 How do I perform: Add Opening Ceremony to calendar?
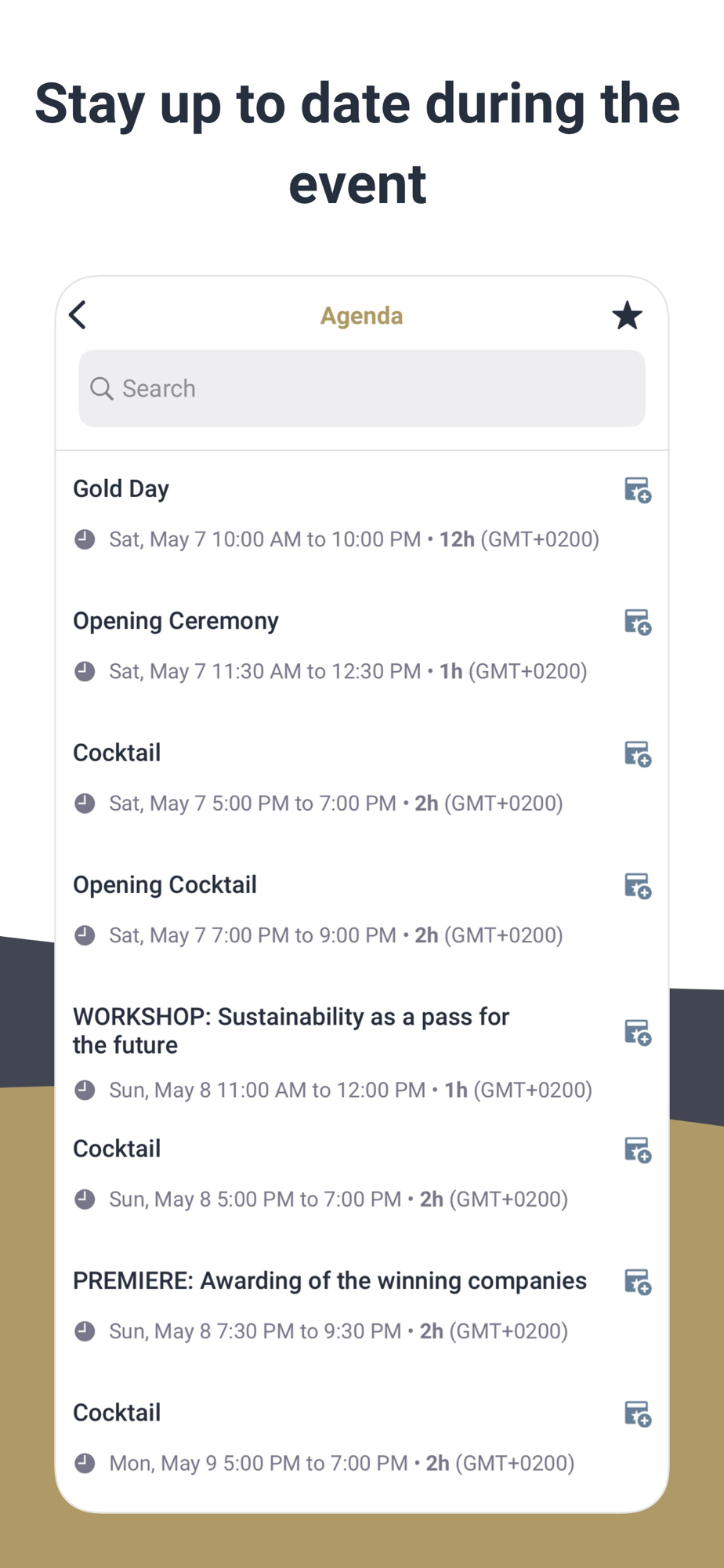point(638,622)
